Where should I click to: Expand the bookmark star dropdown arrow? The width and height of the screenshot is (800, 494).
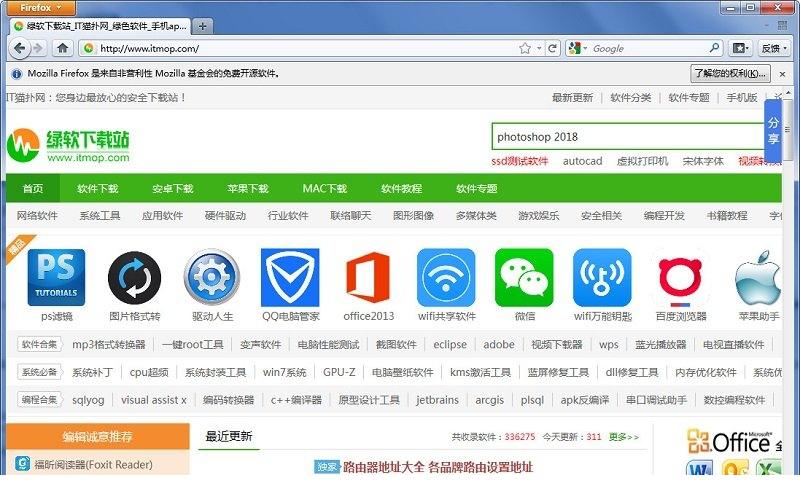click(539, 48)
